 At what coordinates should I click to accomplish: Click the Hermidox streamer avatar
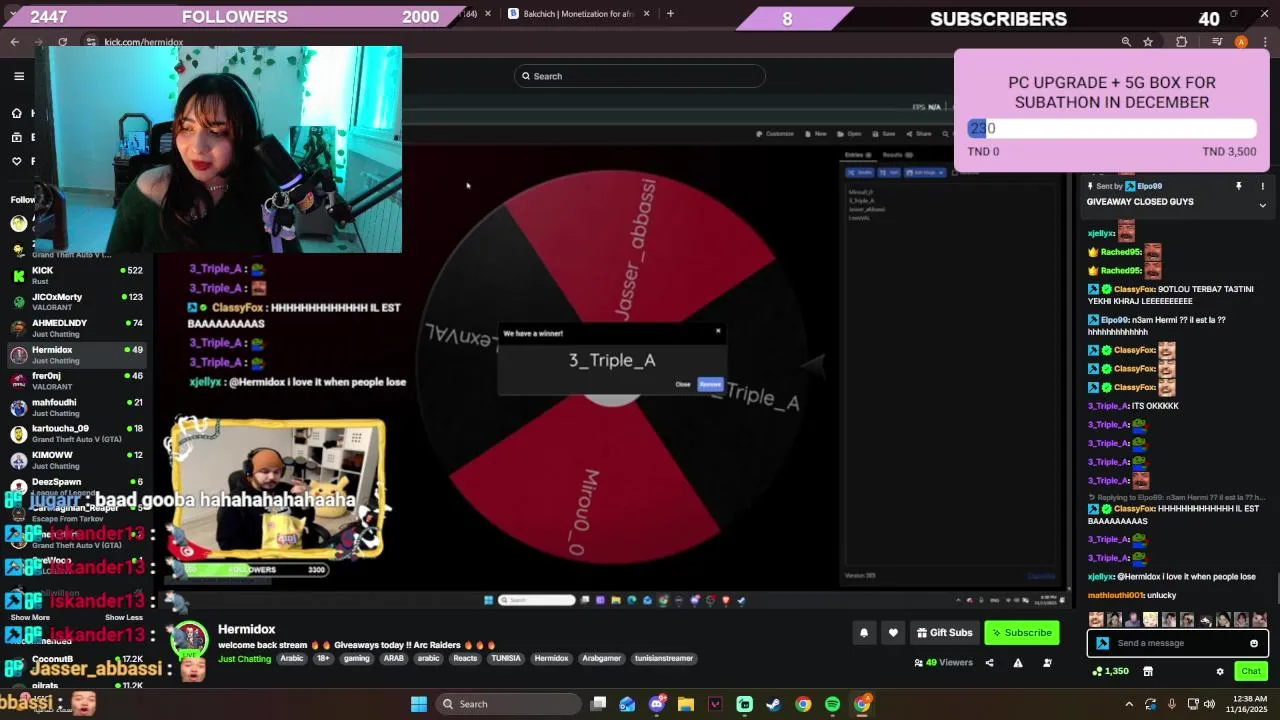tap(190, 640)
